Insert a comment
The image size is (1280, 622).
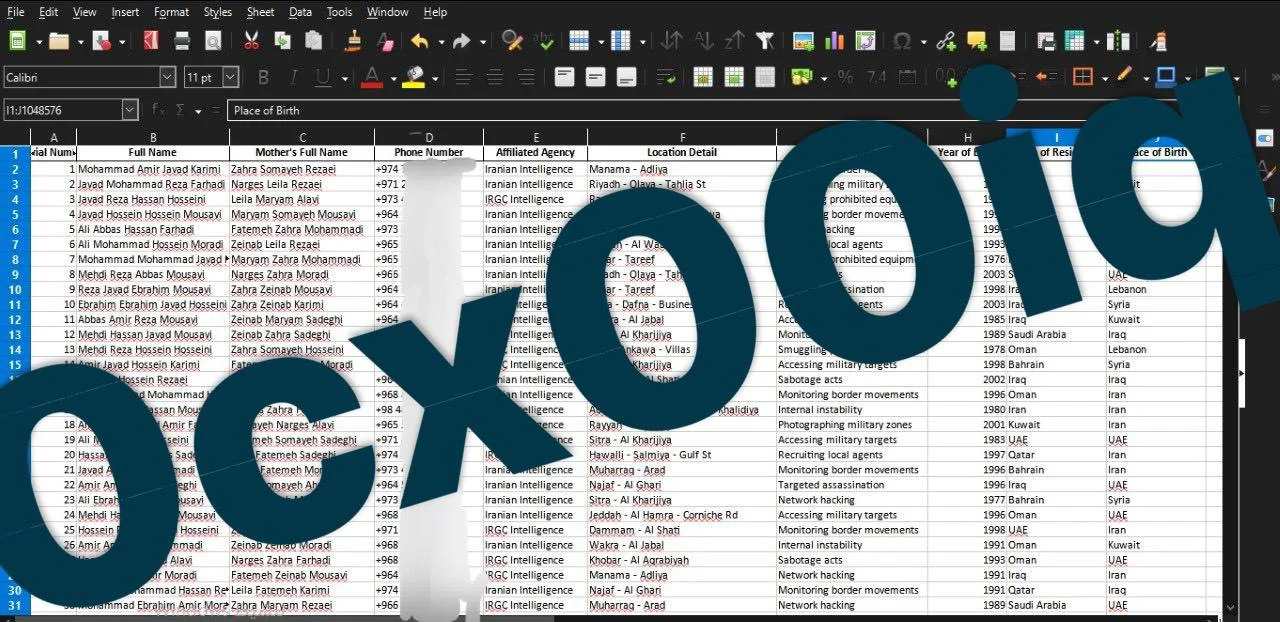[x=976, y=41]
